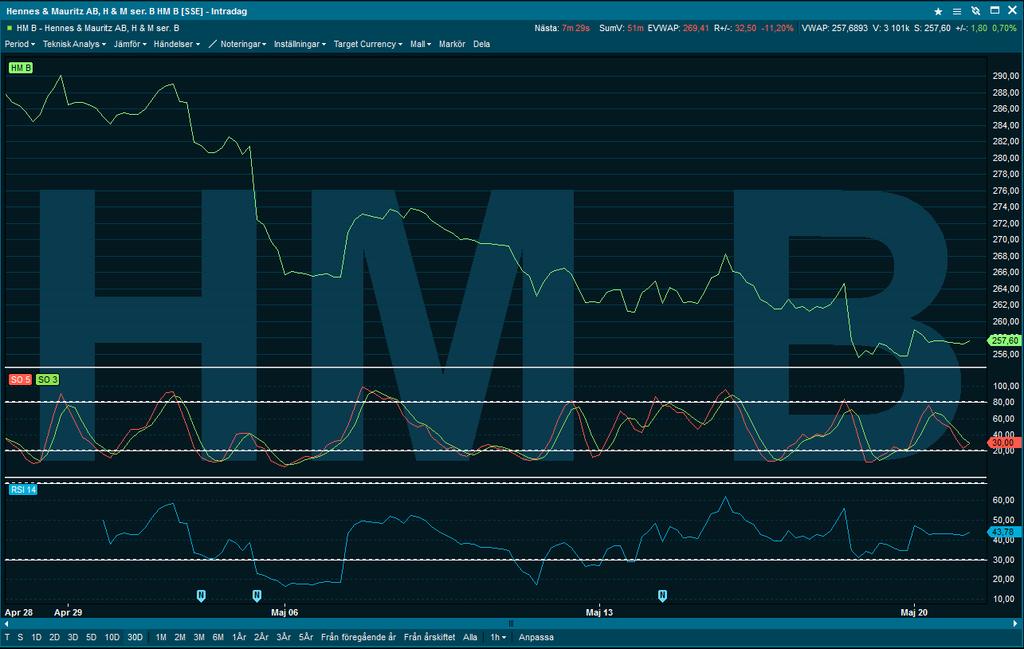Click the Maj 13 date axis label
The height and width of the screenshot is (649, 1024).
tap(599, 612)
